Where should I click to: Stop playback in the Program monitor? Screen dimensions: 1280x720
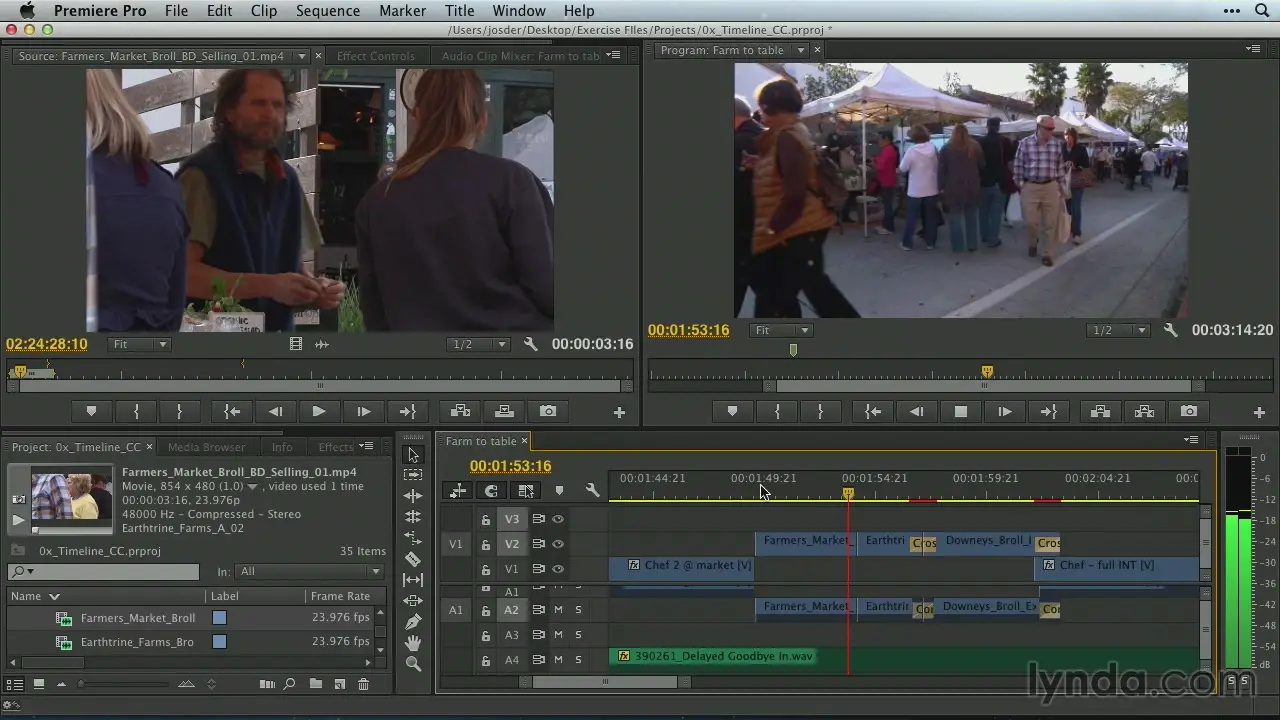[x=961, y=411]
